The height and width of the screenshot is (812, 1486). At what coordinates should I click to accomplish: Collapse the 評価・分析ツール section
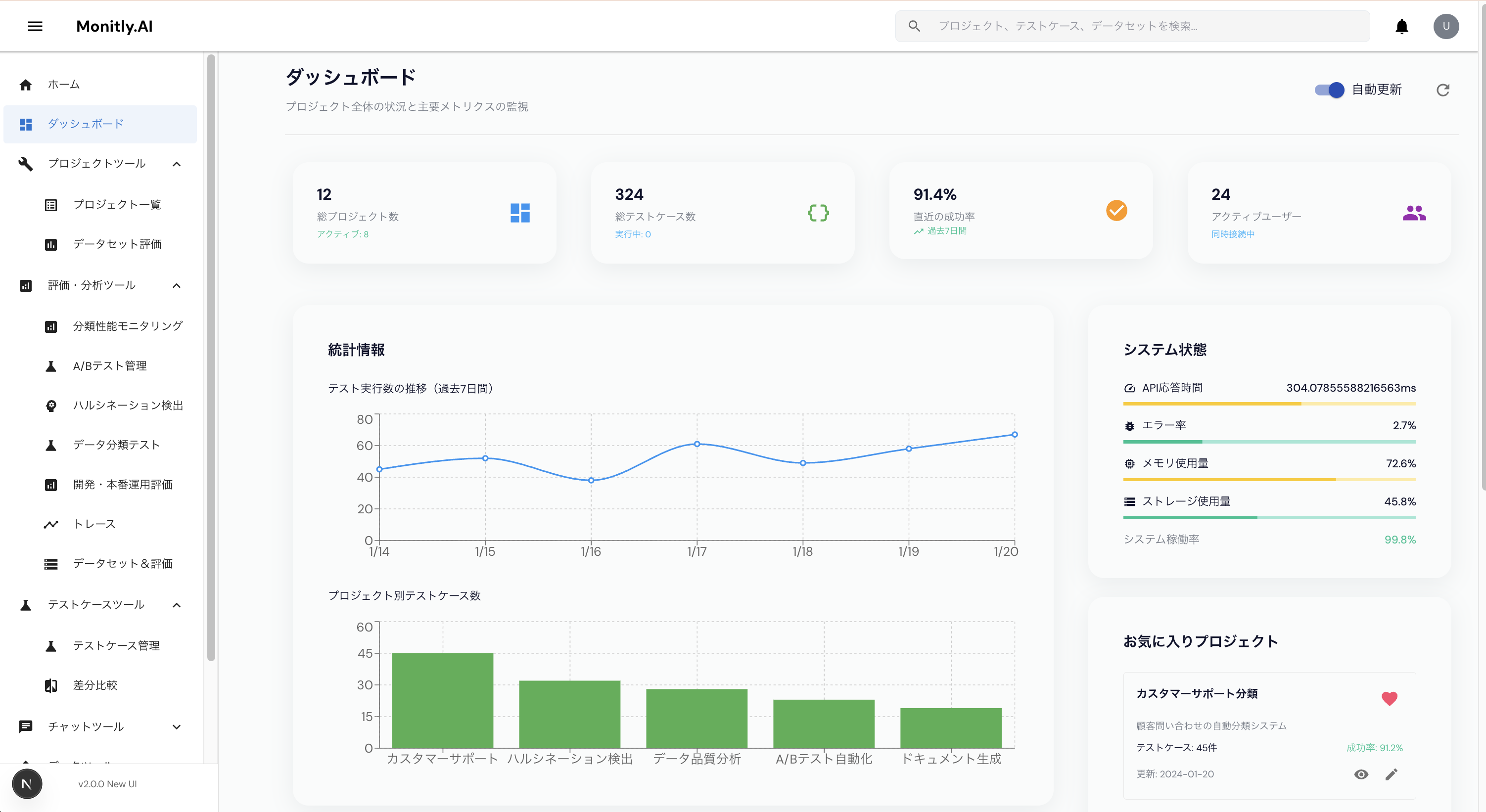click(177, 285)
